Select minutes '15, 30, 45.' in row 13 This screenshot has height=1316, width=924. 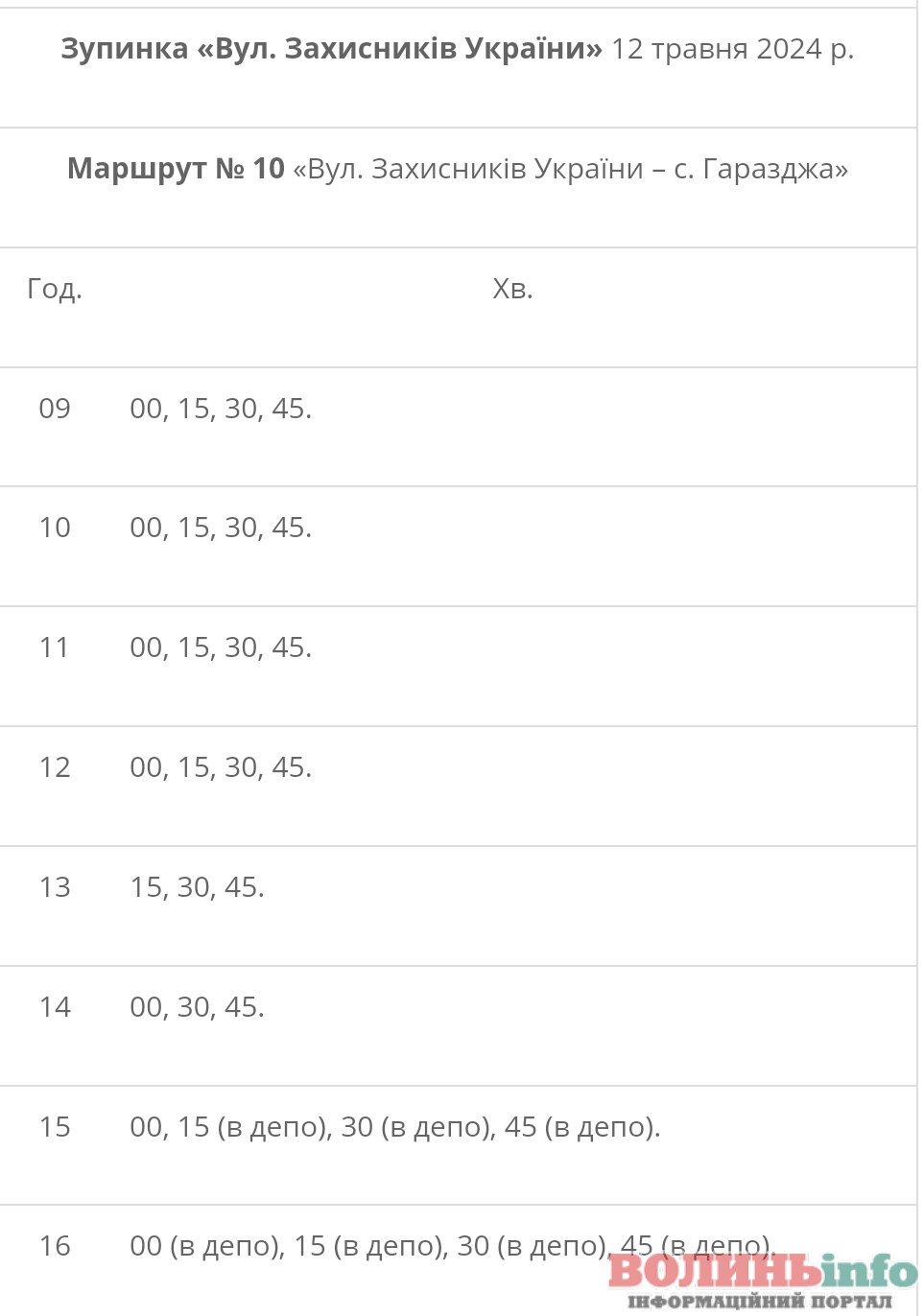pyautogui.click(x=197, y=887)
